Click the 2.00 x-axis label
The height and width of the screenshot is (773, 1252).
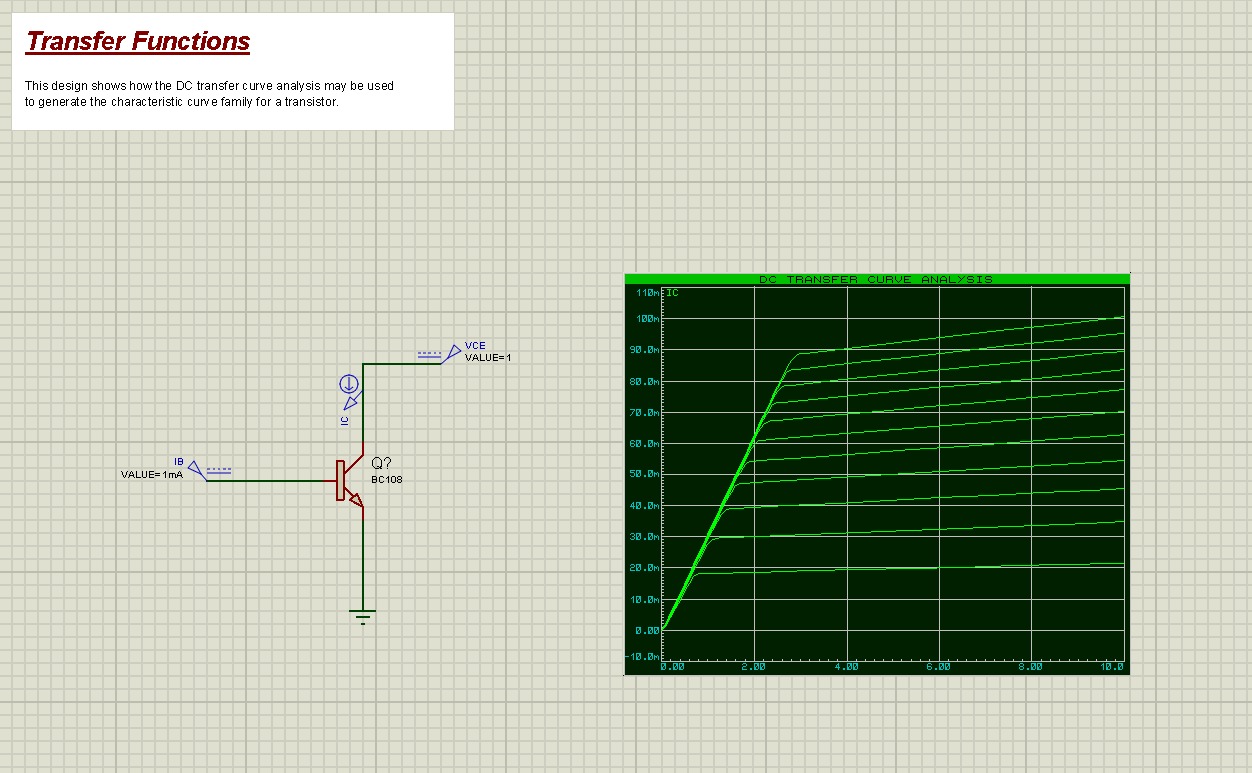[754, 667]
